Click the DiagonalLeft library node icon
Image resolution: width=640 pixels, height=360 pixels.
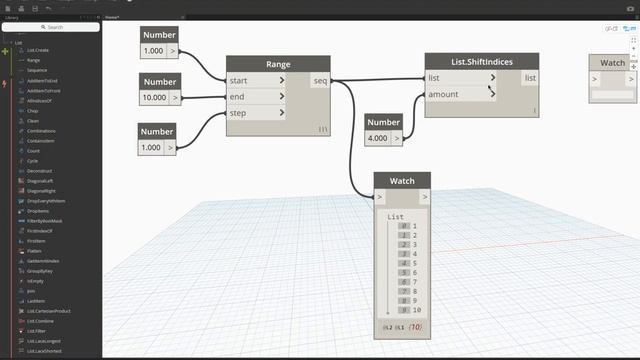21,181
